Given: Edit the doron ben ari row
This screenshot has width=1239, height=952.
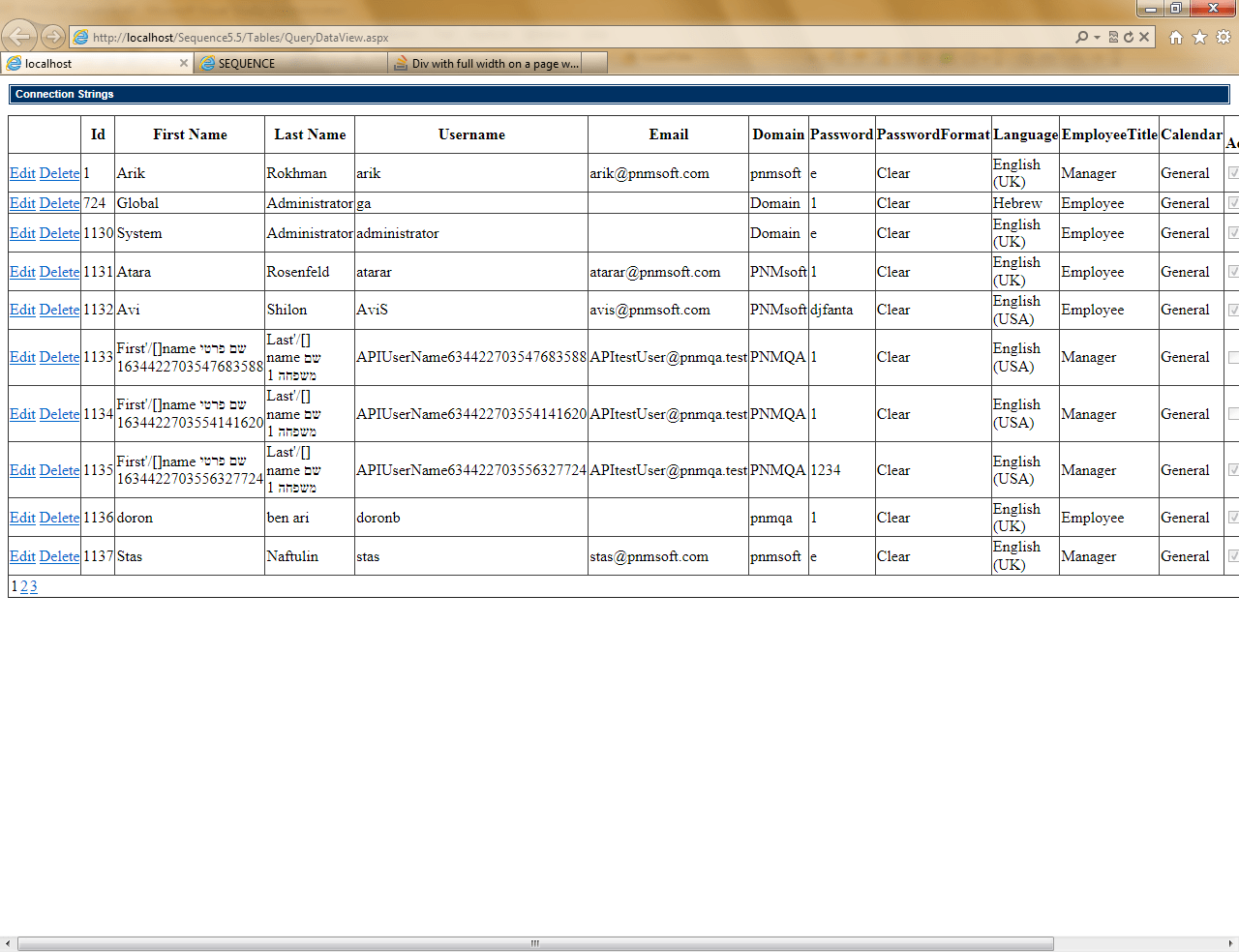Looking at the screenshot, I should tap(22, 518).
